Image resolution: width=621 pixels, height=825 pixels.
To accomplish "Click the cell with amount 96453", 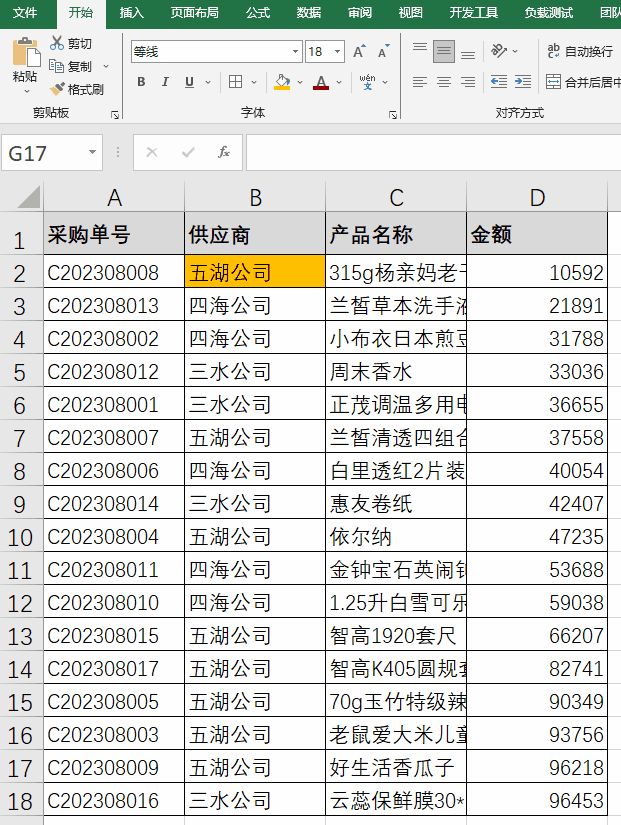I will 537,800.
